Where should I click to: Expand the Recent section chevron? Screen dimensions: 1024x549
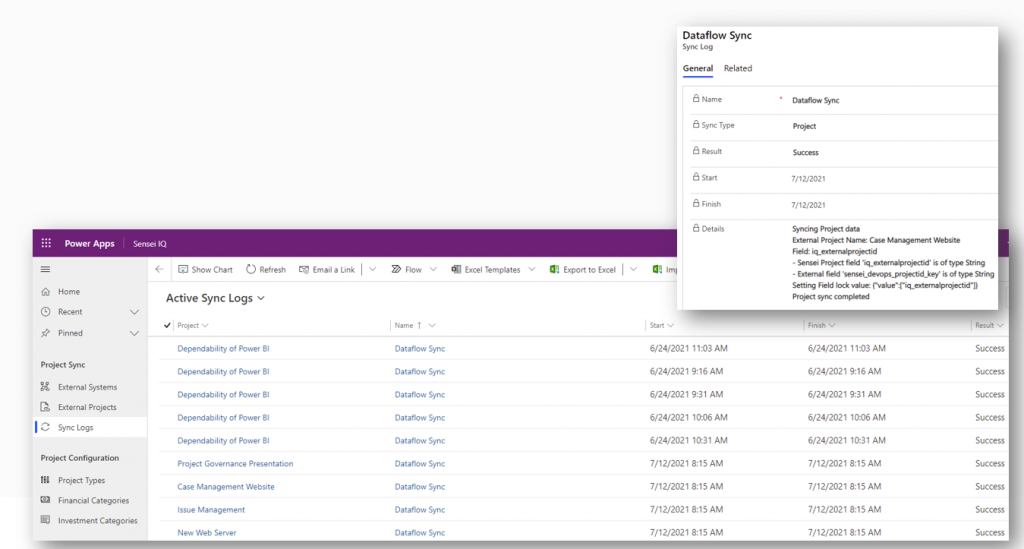[x=134, y=312]
